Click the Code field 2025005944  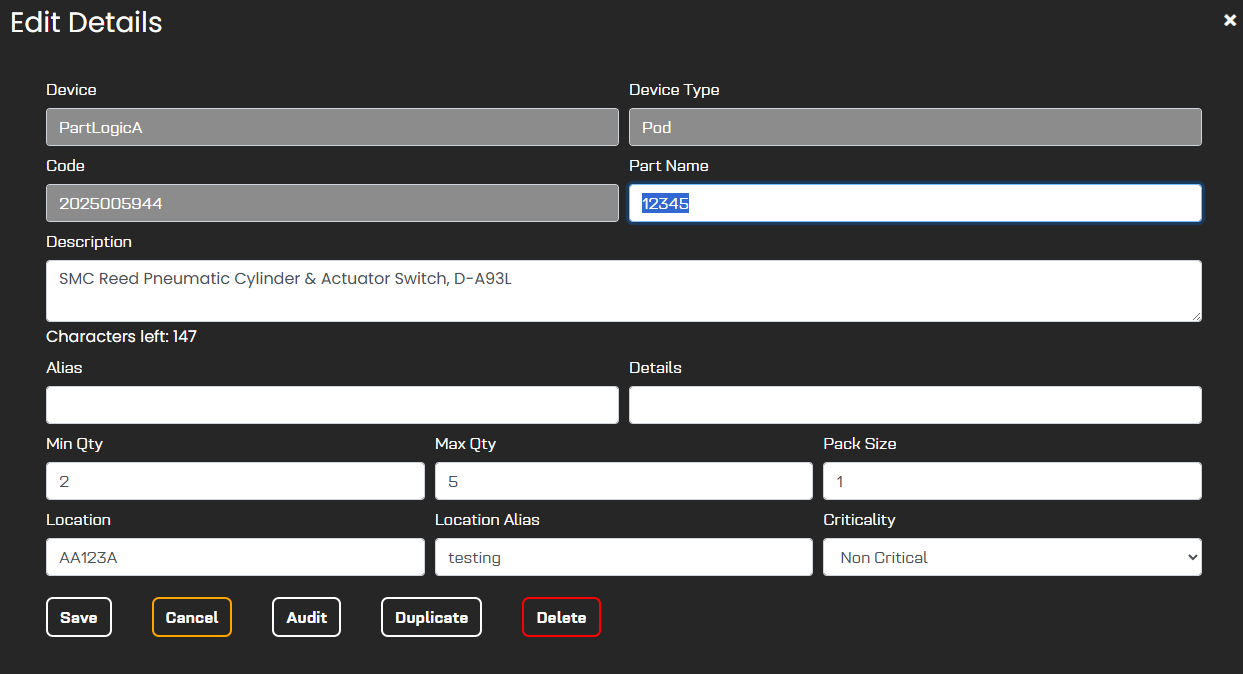click(x=332, y=203)
